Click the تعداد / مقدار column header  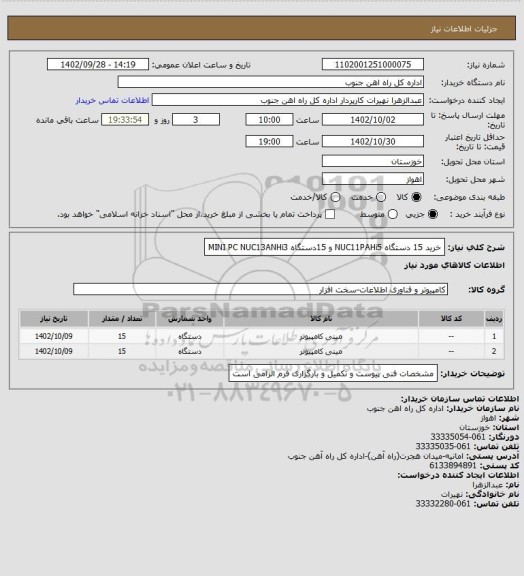pyautogui.click(x=122, y=318)
